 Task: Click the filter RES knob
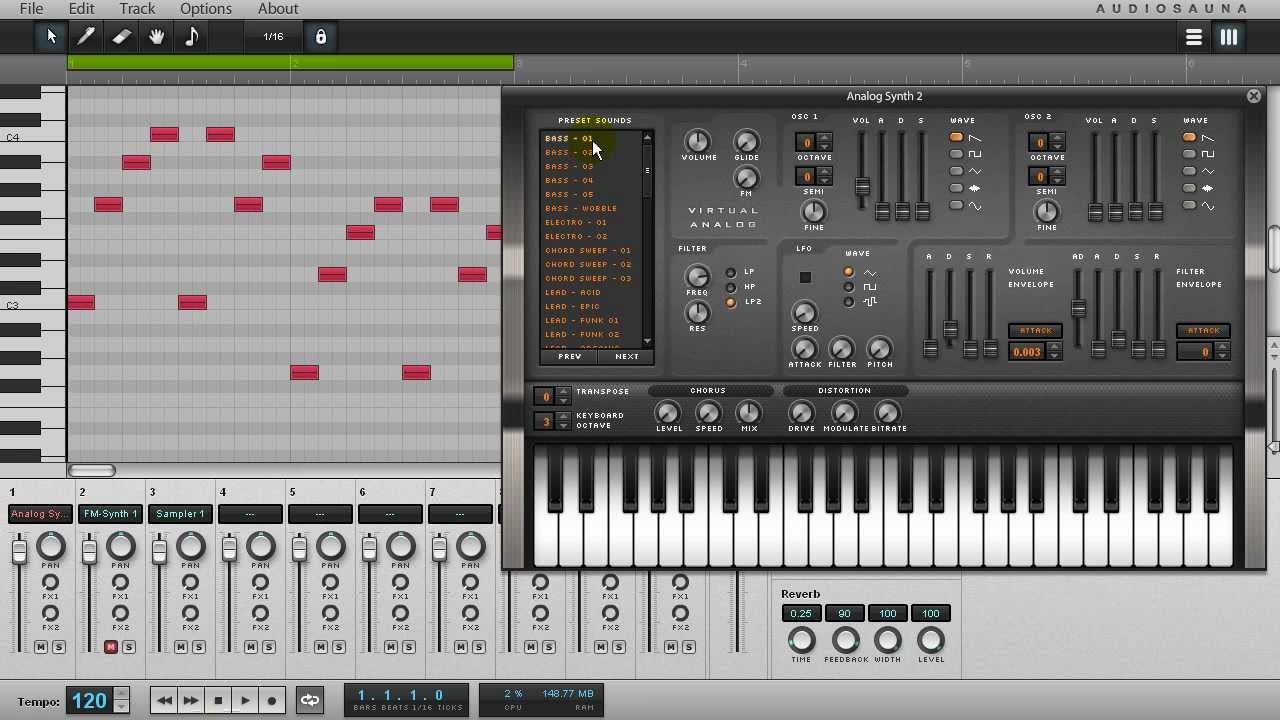[x=697, y=313]
